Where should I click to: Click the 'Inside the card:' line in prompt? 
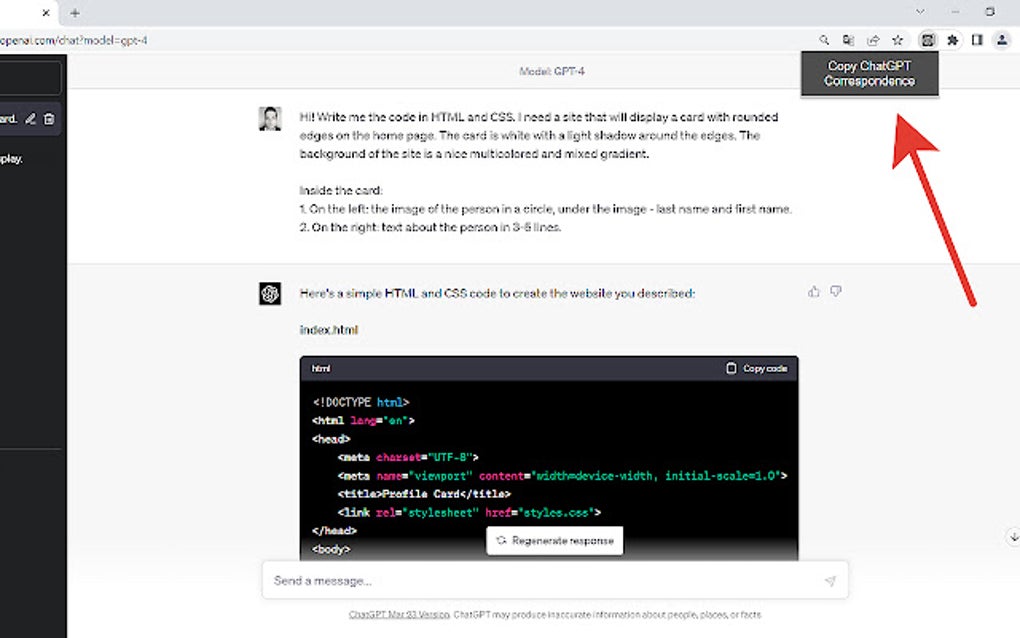click(x=341, y=191)
